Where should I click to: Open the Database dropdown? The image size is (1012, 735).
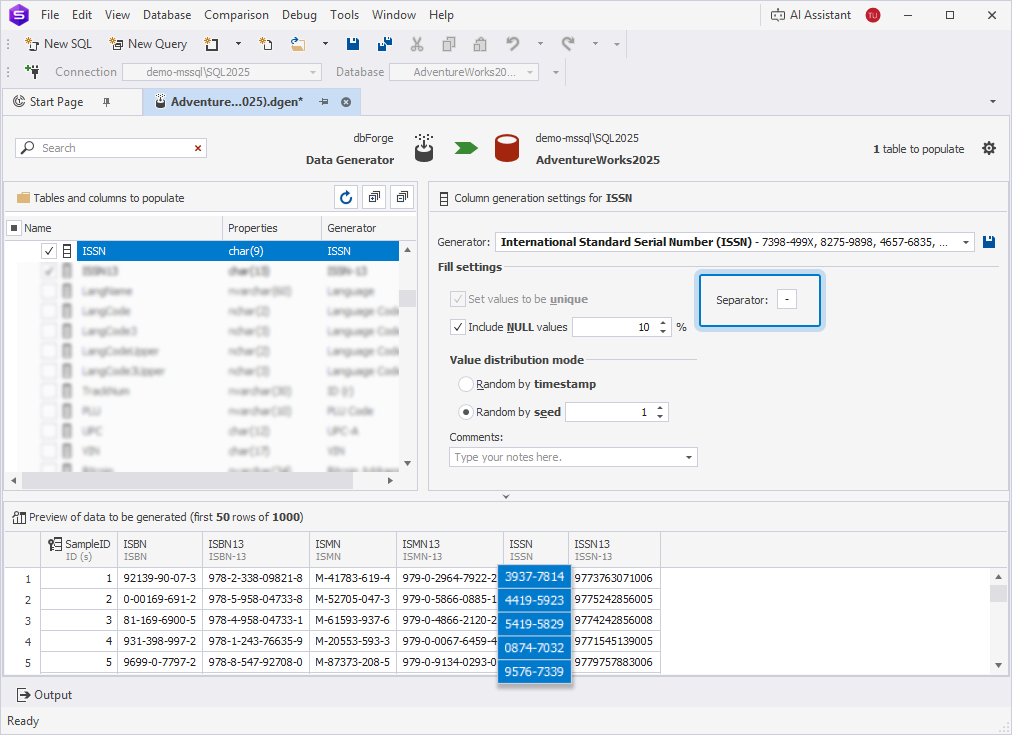click(531, 72)
